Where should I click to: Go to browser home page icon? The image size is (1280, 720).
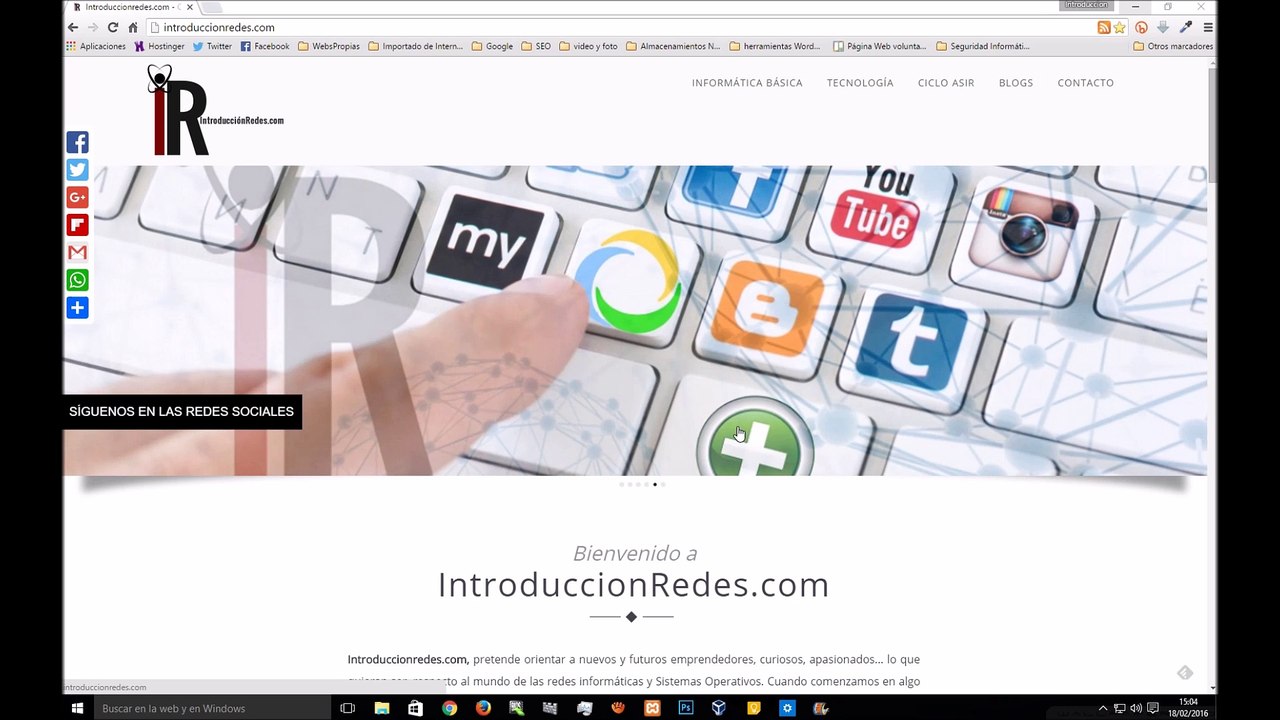point(132,27)
